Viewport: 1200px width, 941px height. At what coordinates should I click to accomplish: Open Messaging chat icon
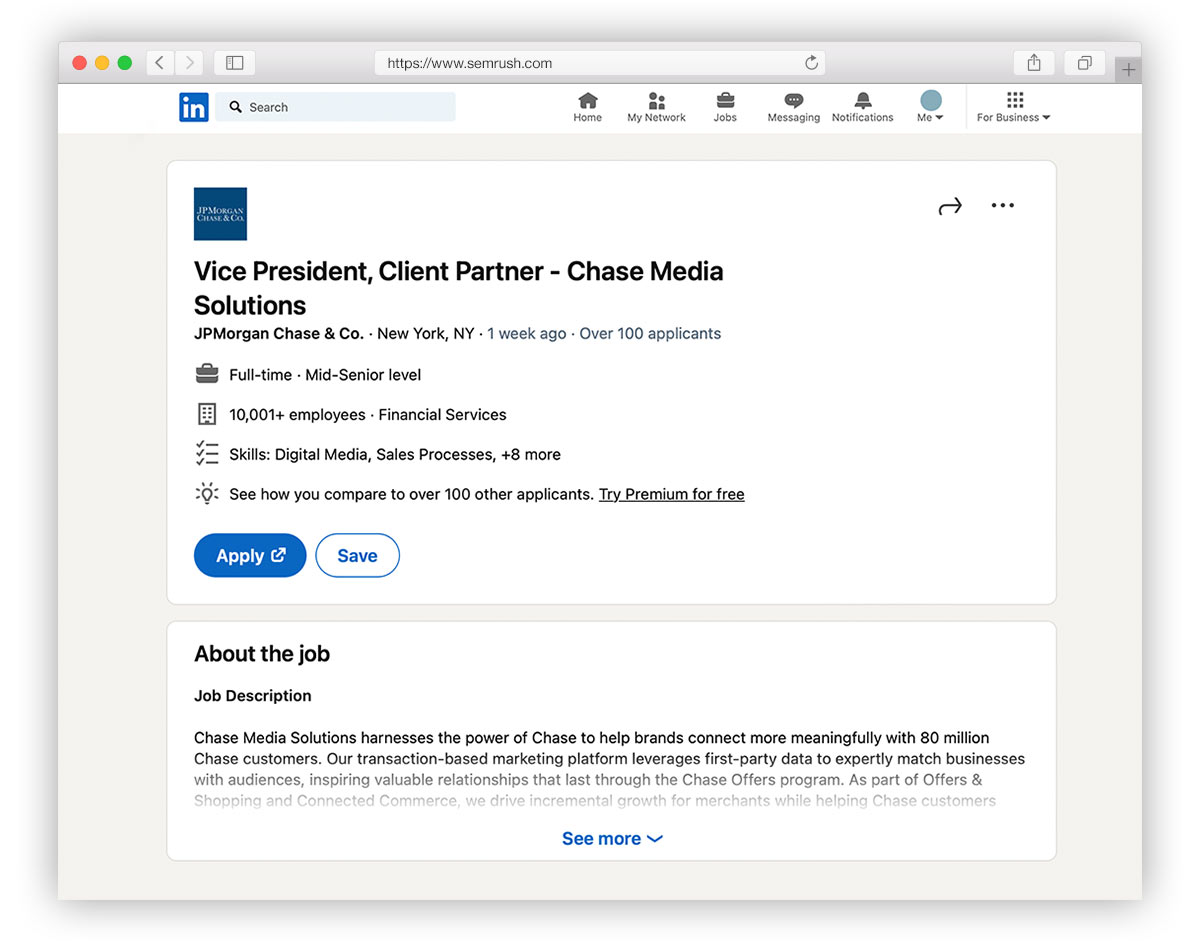click(793, 101)
